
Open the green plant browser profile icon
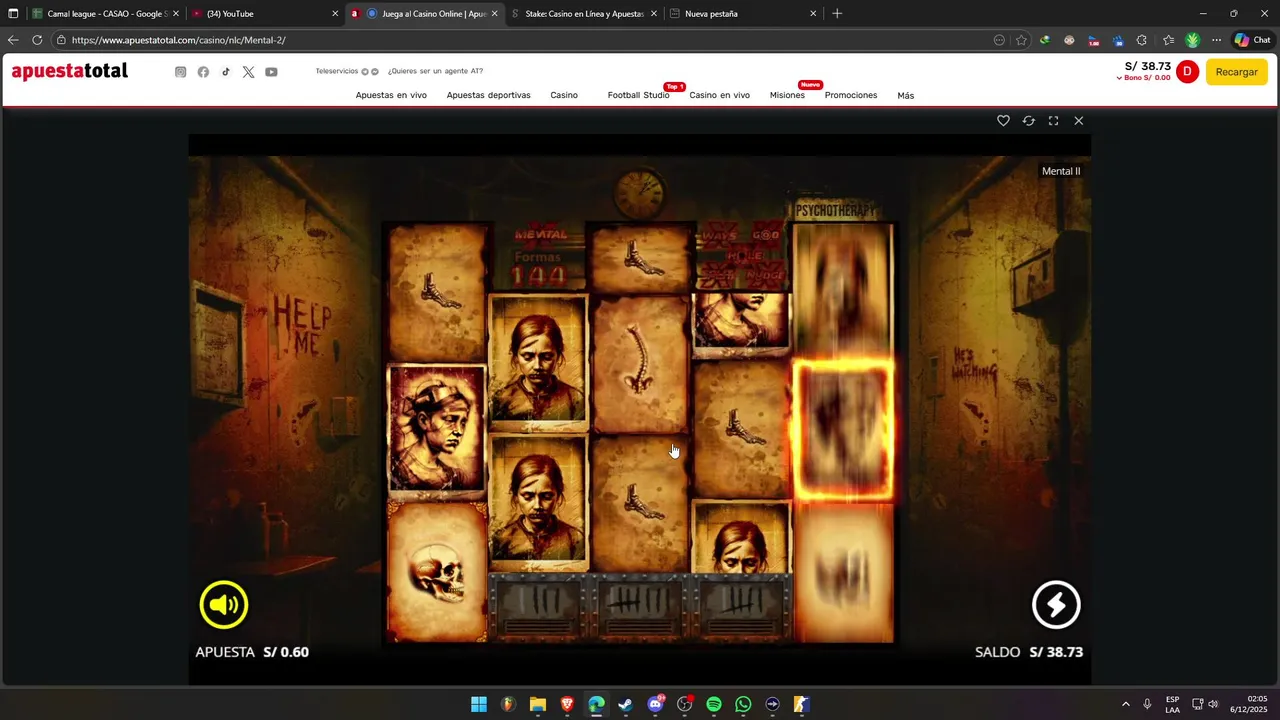[x=1192, y=40]
